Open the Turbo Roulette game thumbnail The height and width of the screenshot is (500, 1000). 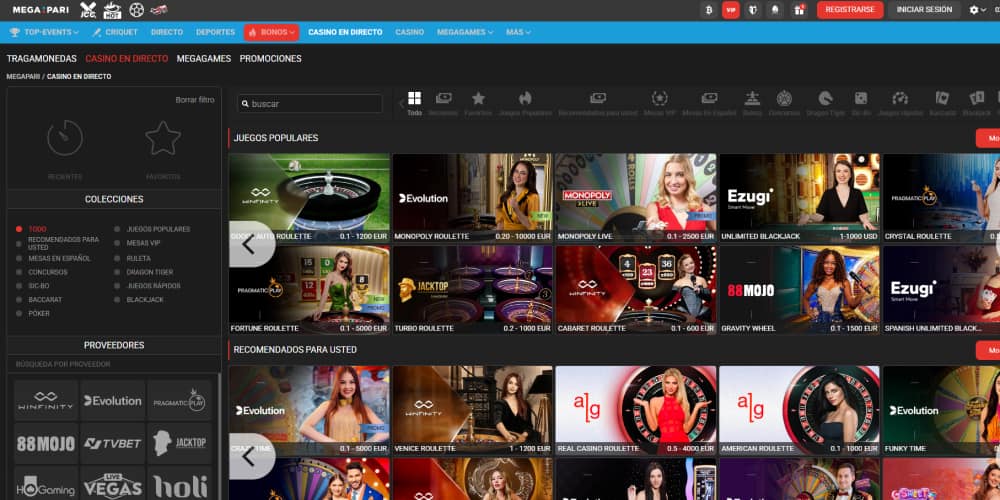tap(473, 290)
